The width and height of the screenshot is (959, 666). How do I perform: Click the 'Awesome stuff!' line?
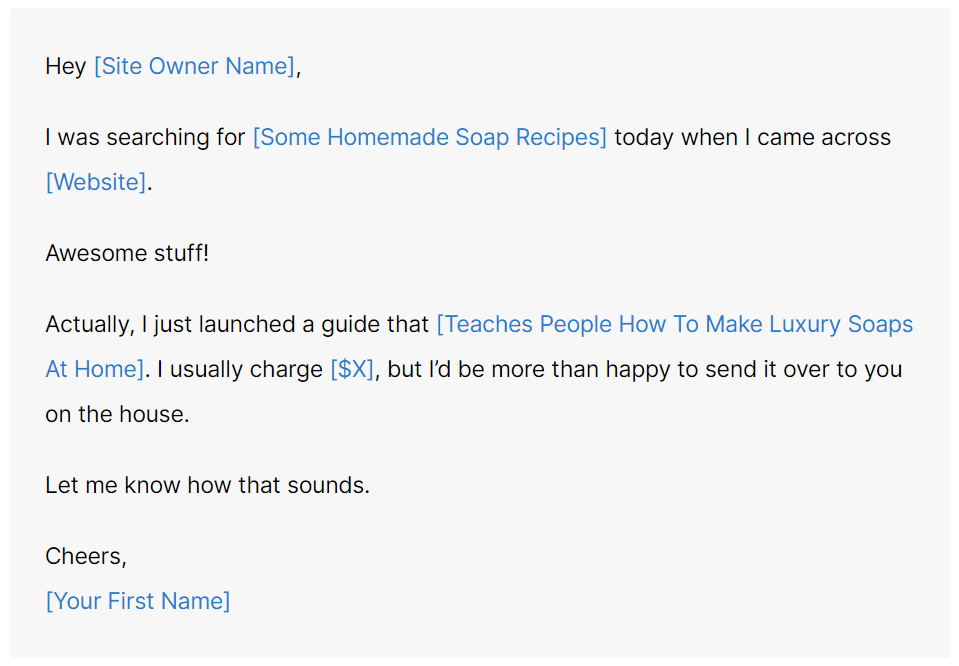click(127, 253)
